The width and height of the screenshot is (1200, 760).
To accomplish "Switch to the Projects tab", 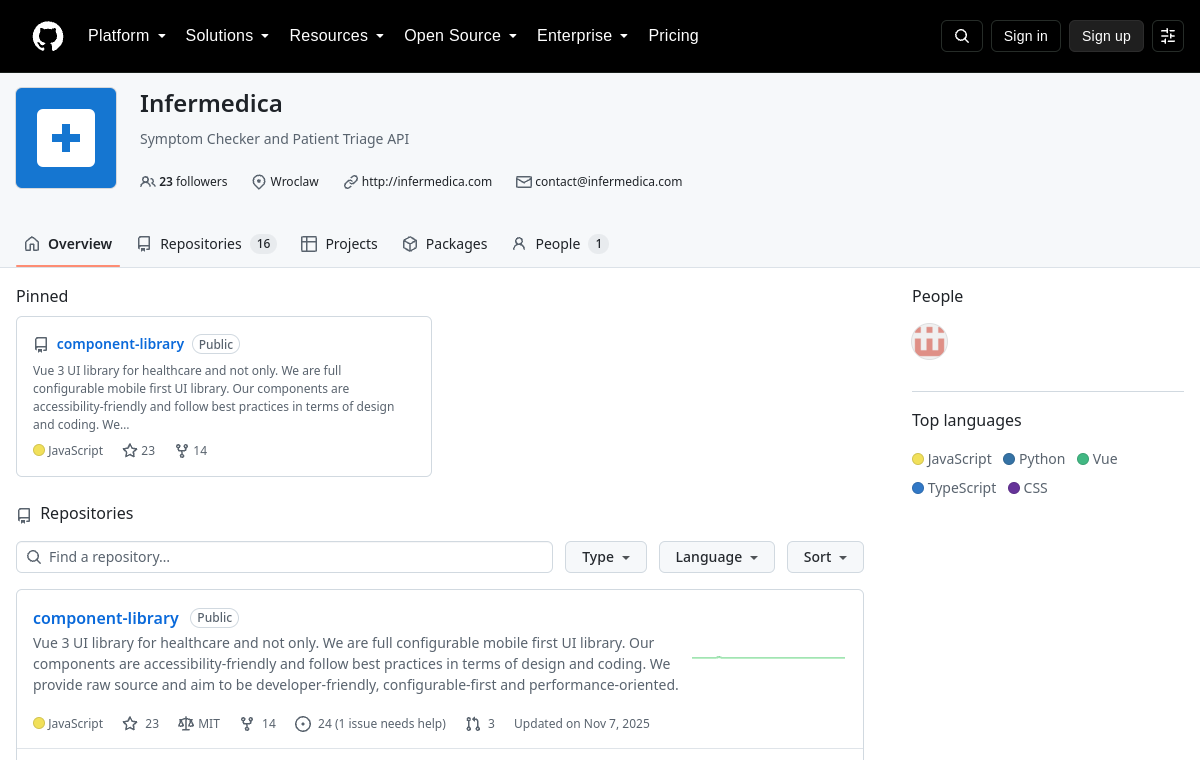I will coord(339,244).
